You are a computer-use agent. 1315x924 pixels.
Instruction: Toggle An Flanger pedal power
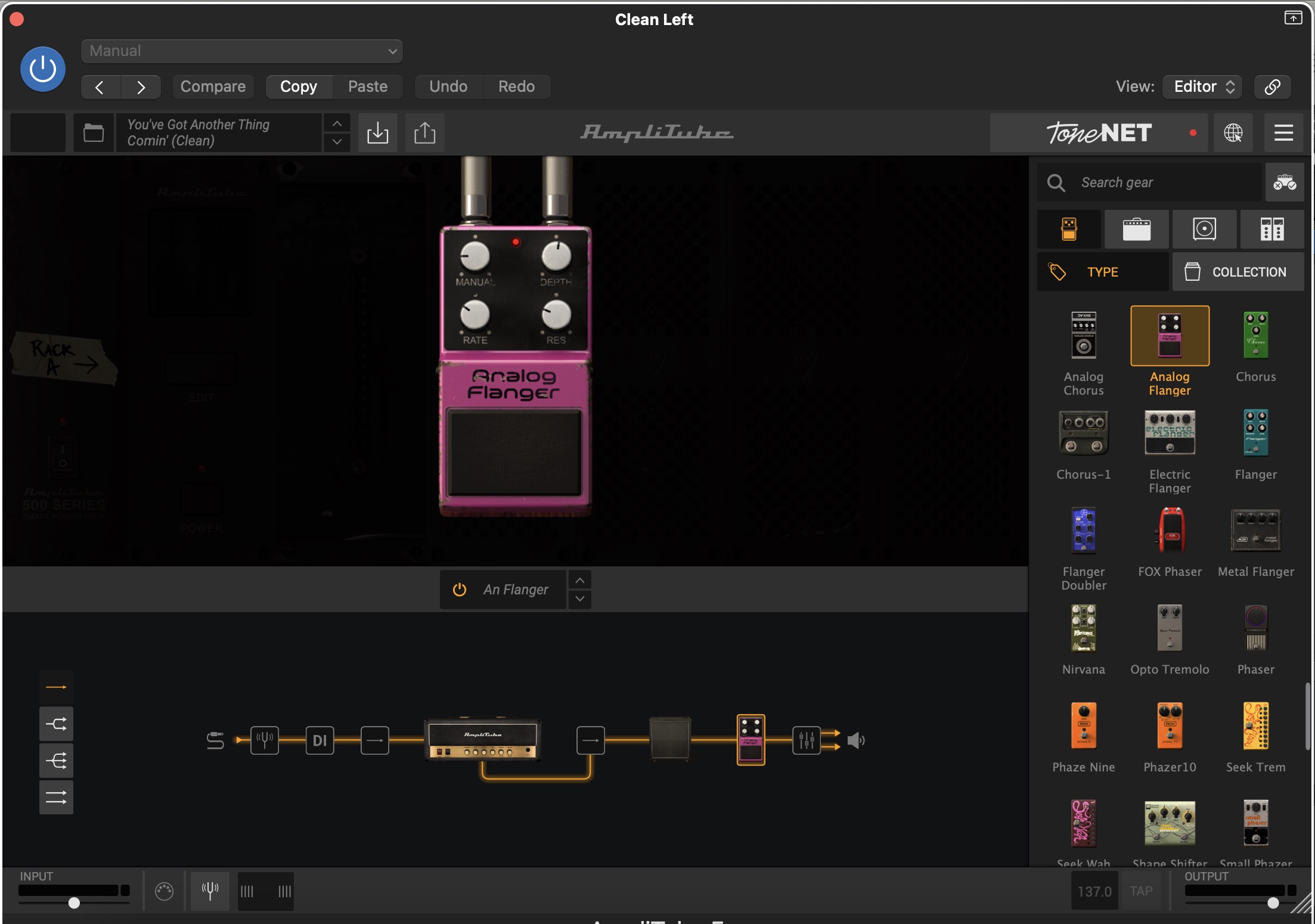(460, 590)
